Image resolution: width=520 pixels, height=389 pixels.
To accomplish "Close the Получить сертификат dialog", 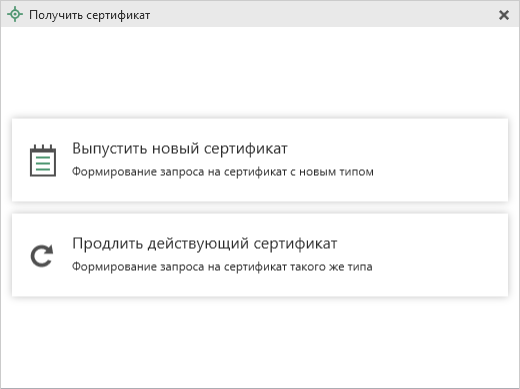I will click(x=504, y=15).
